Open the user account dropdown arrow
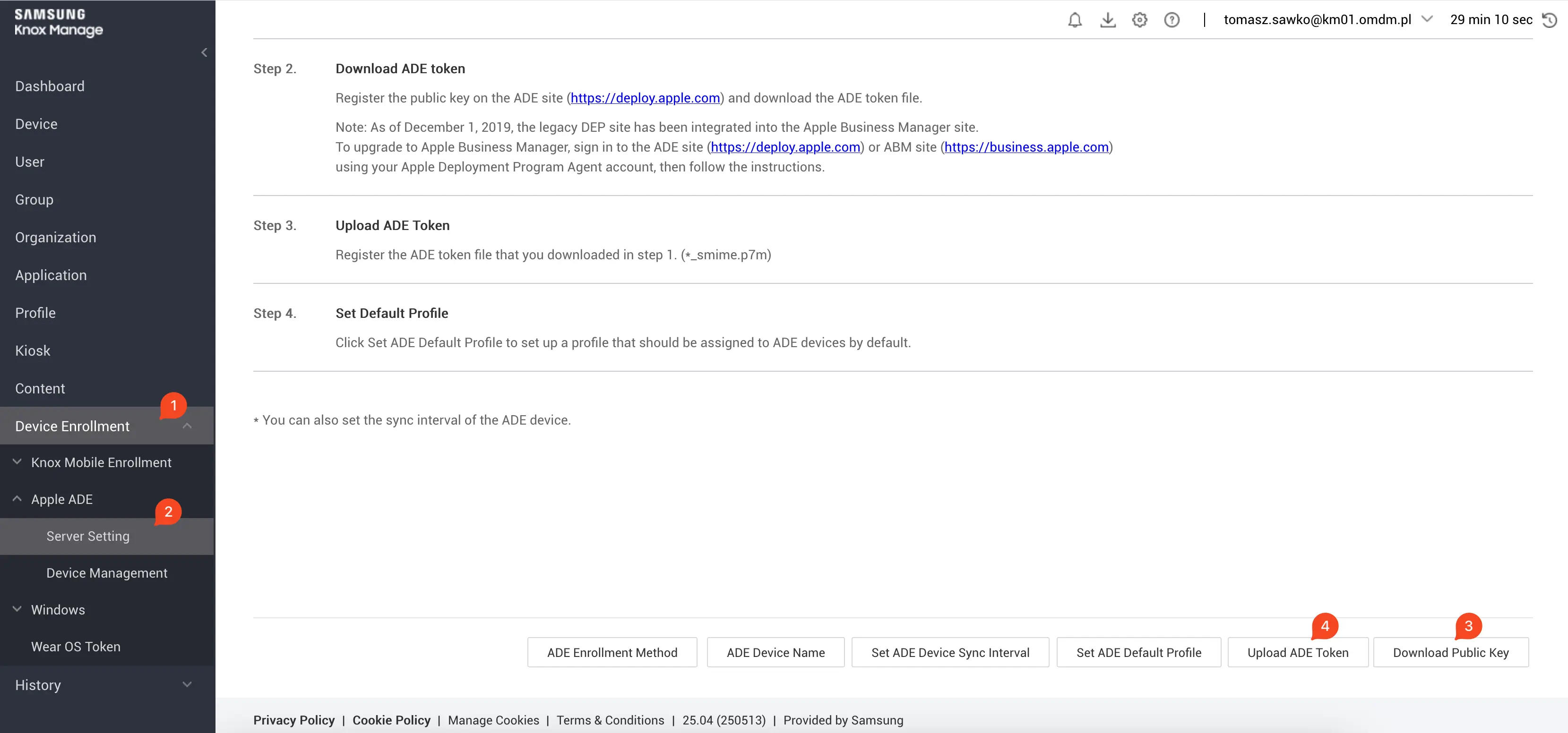 point(1427,19)
